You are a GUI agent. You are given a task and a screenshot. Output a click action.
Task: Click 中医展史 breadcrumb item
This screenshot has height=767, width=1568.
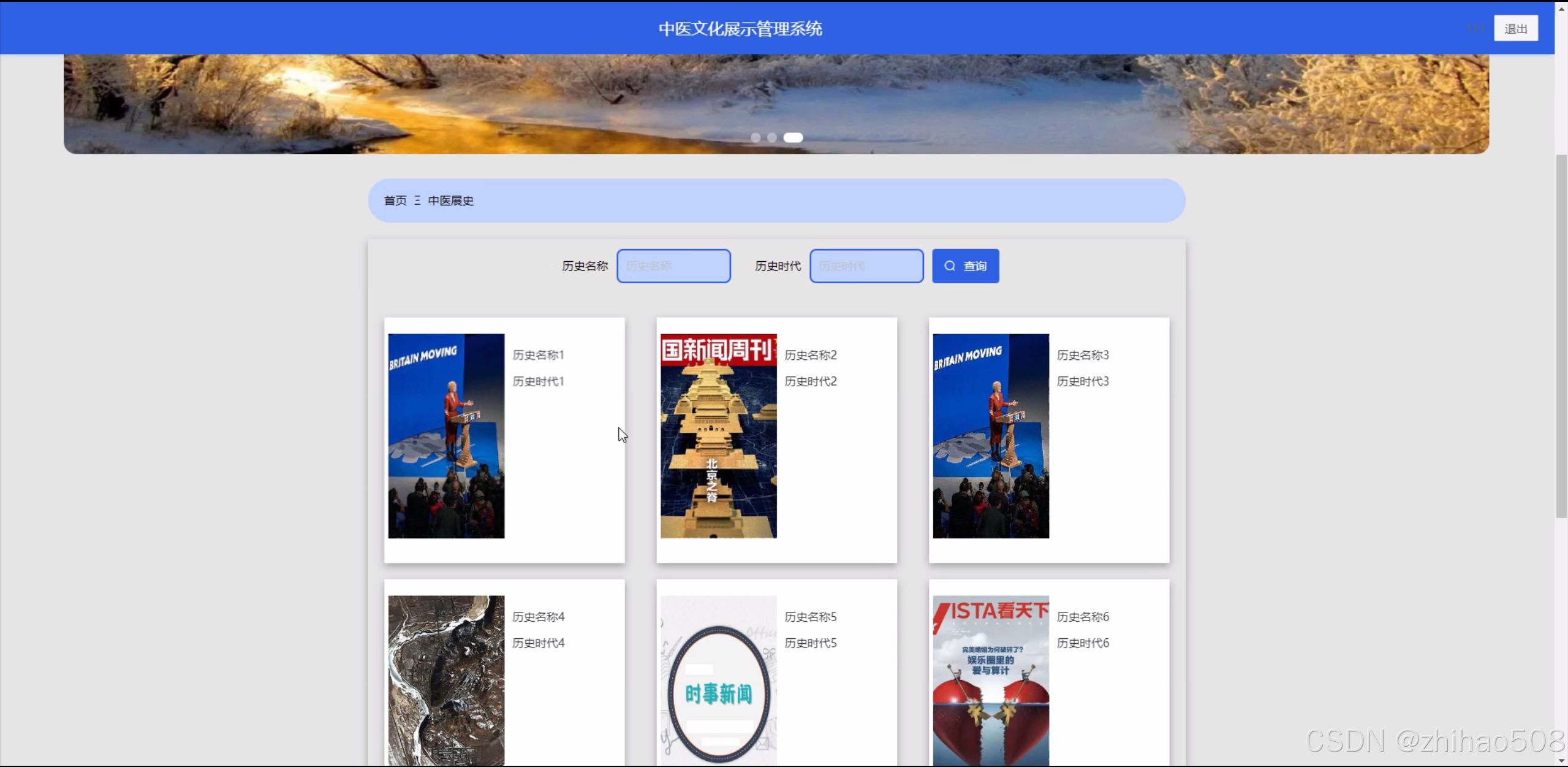pyautogui.click(x=450, y=200)
